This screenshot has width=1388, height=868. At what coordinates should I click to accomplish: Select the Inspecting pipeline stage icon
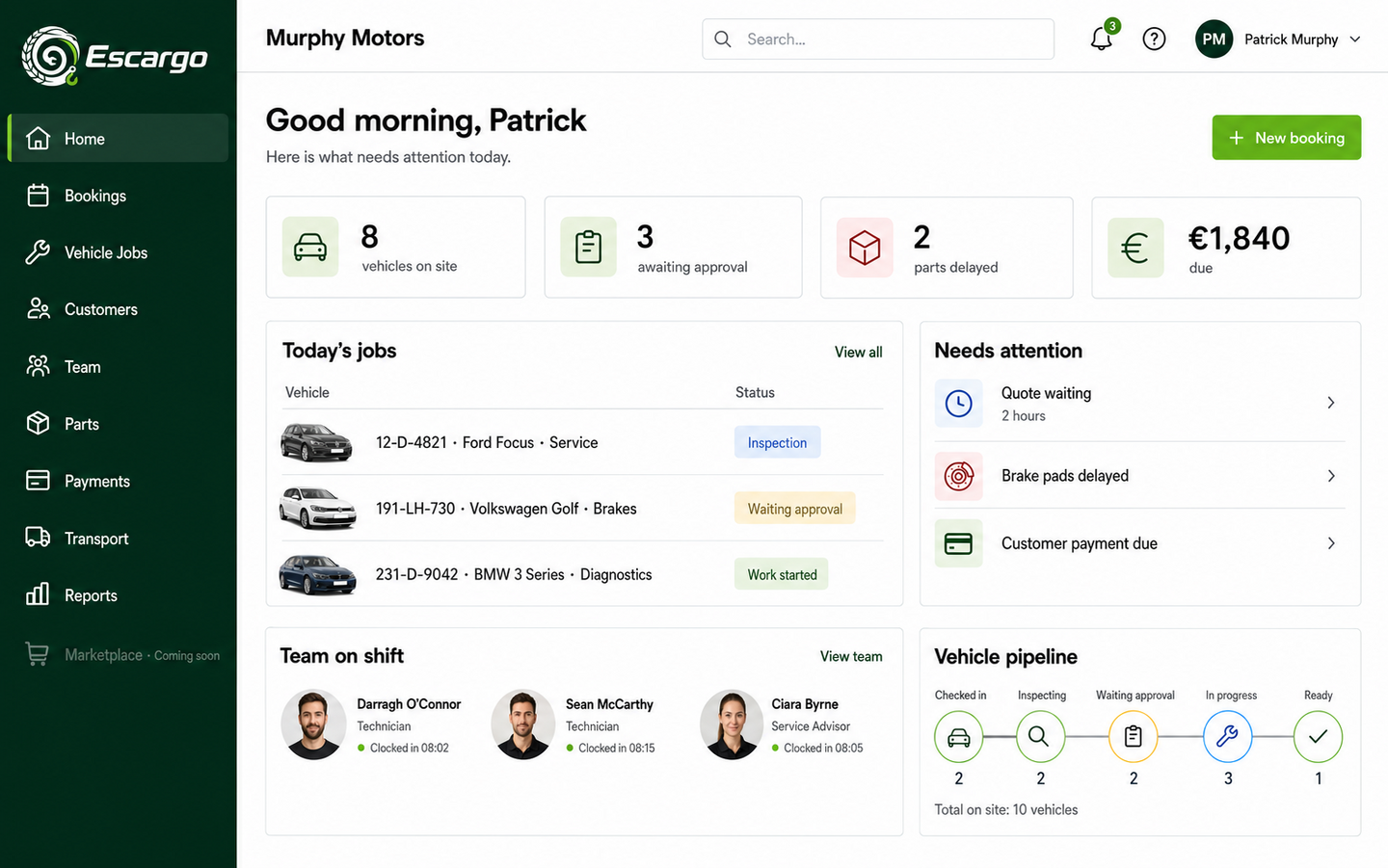(x=1039, y=737)
